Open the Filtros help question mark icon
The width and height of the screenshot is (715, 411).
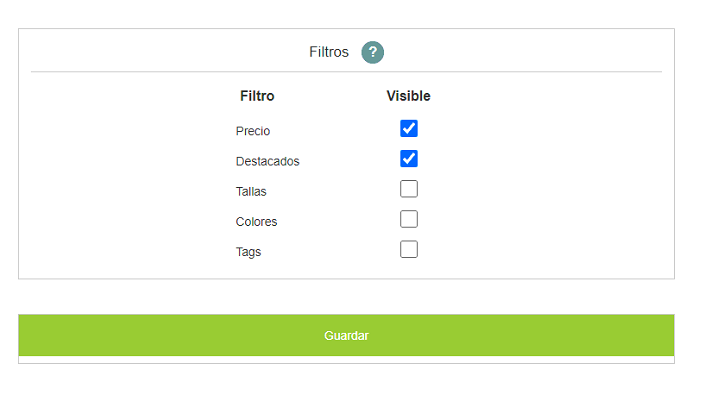[x=373, y=52]
